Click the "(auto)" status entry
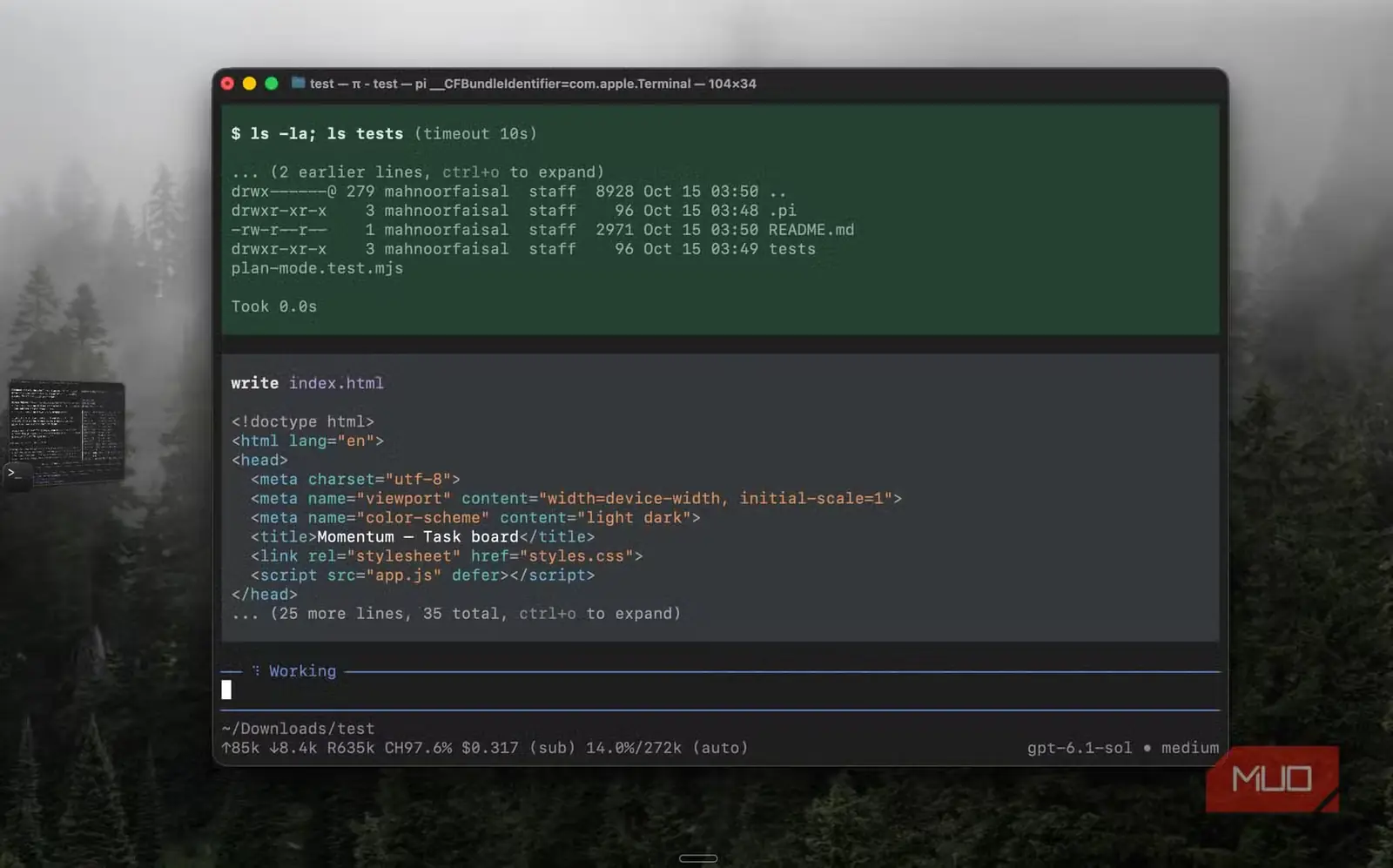This screenshot has height=868, width=1393. pos(720,748)
